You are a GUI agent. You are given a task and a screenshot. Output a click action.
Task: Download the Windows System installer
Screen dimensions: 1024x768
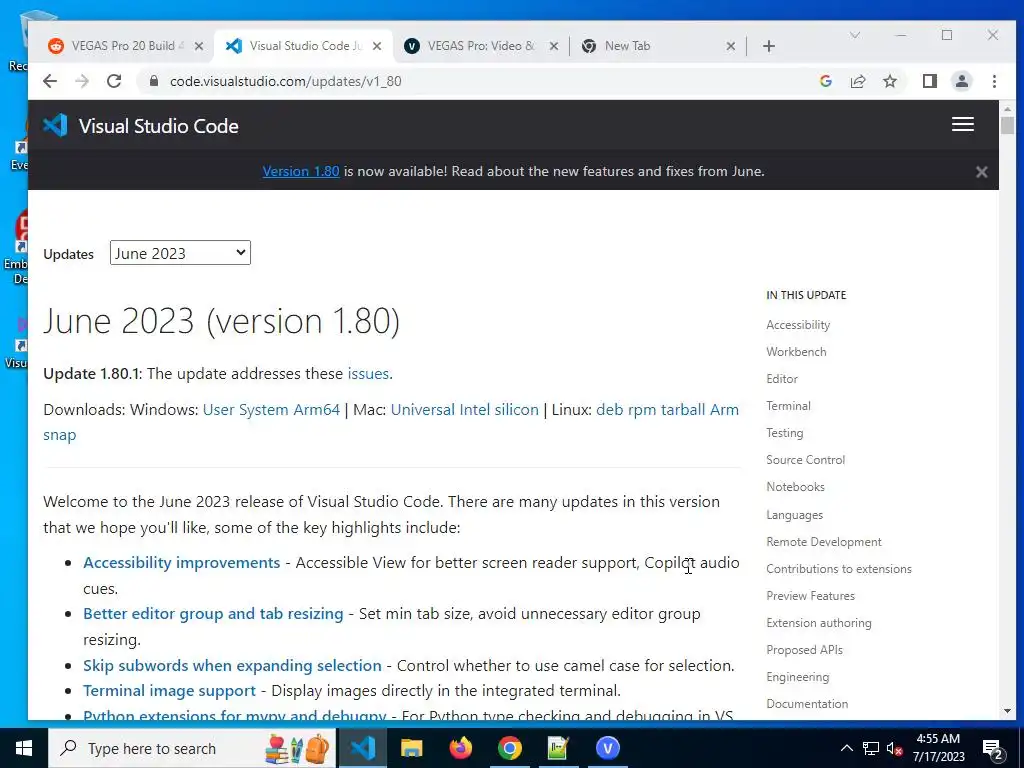tap(263, 409)
